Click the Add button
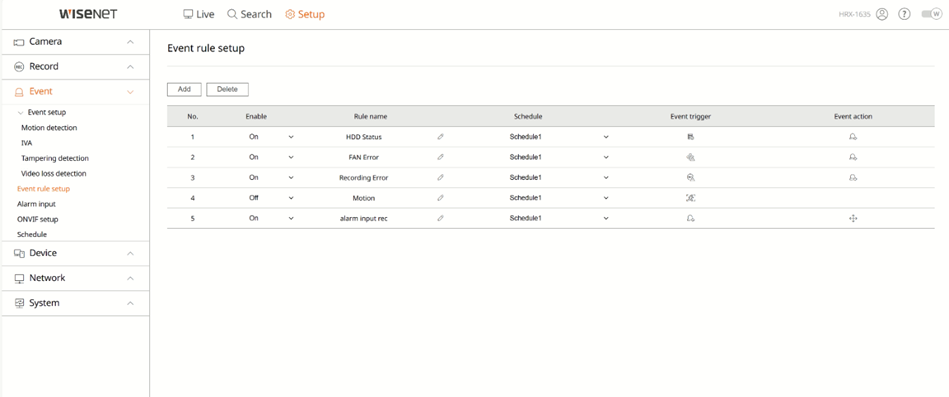The image size is (949, 397). click(x=184, y=90)
